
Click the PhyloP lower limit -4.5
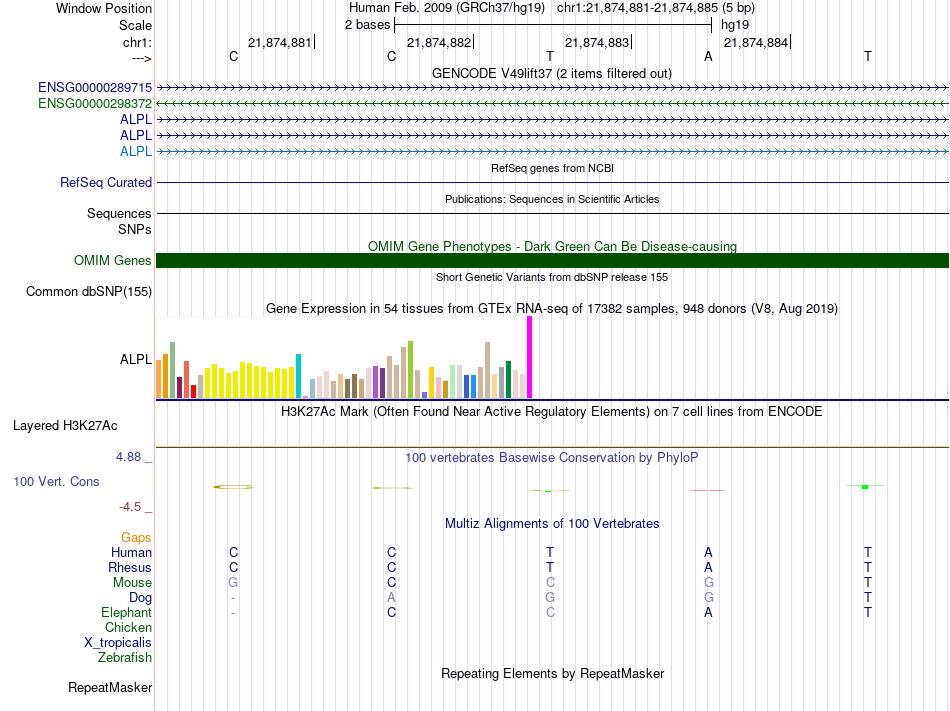[x=130, y=507]
